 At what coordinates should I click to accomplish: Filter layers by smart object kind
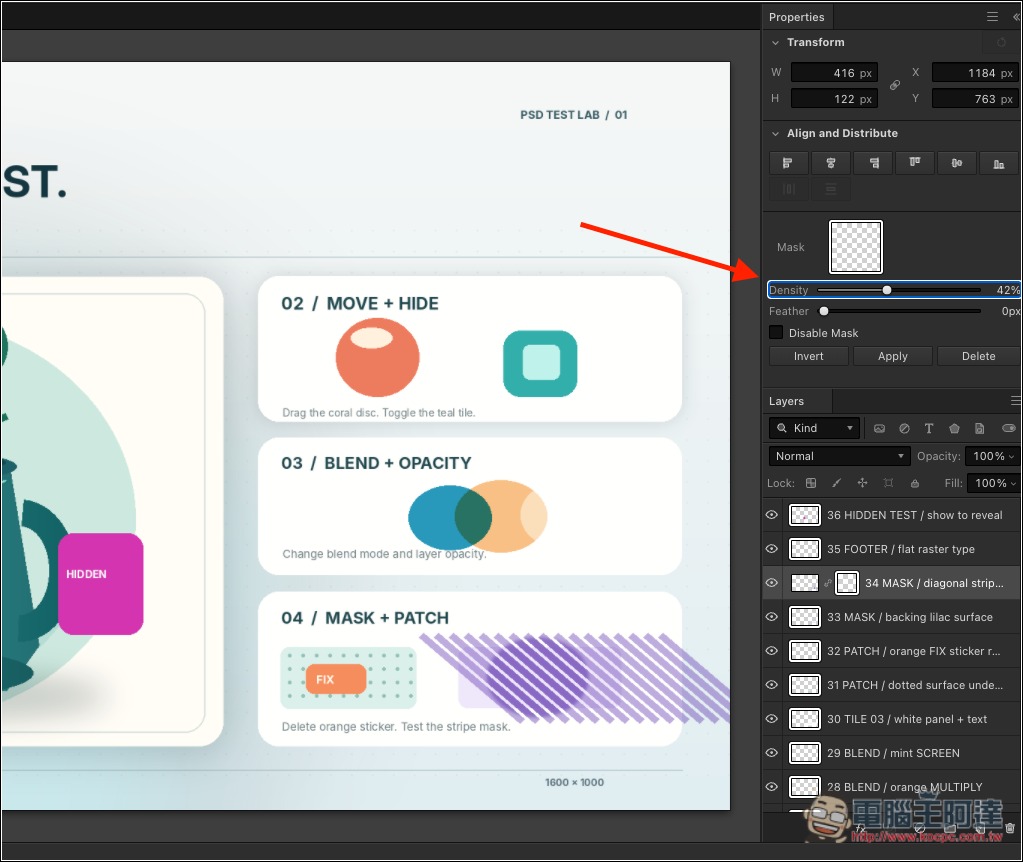979,429
